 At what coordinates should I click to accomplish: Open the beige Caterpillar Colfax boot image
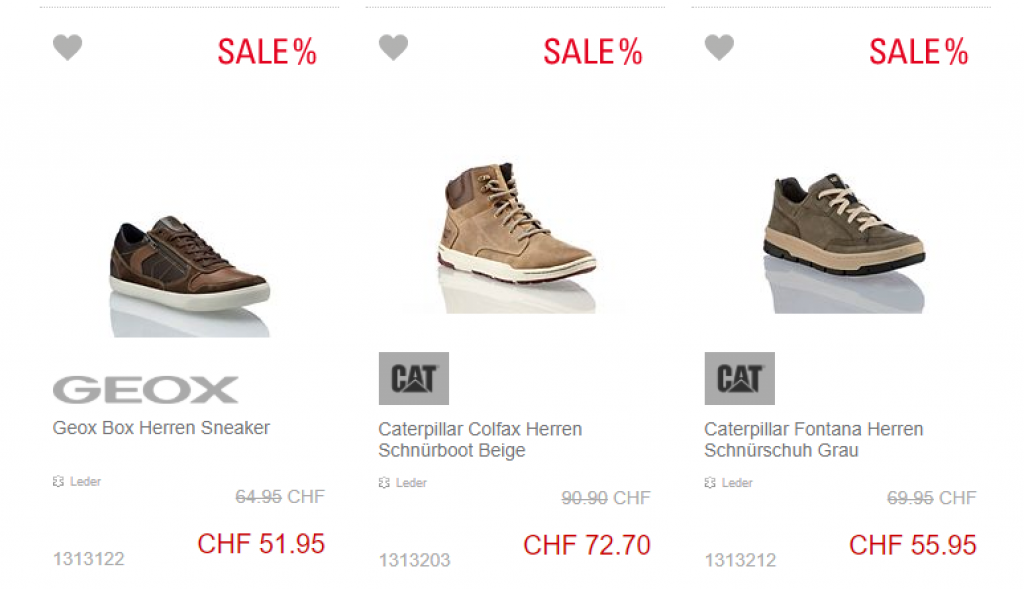[515, 225]
